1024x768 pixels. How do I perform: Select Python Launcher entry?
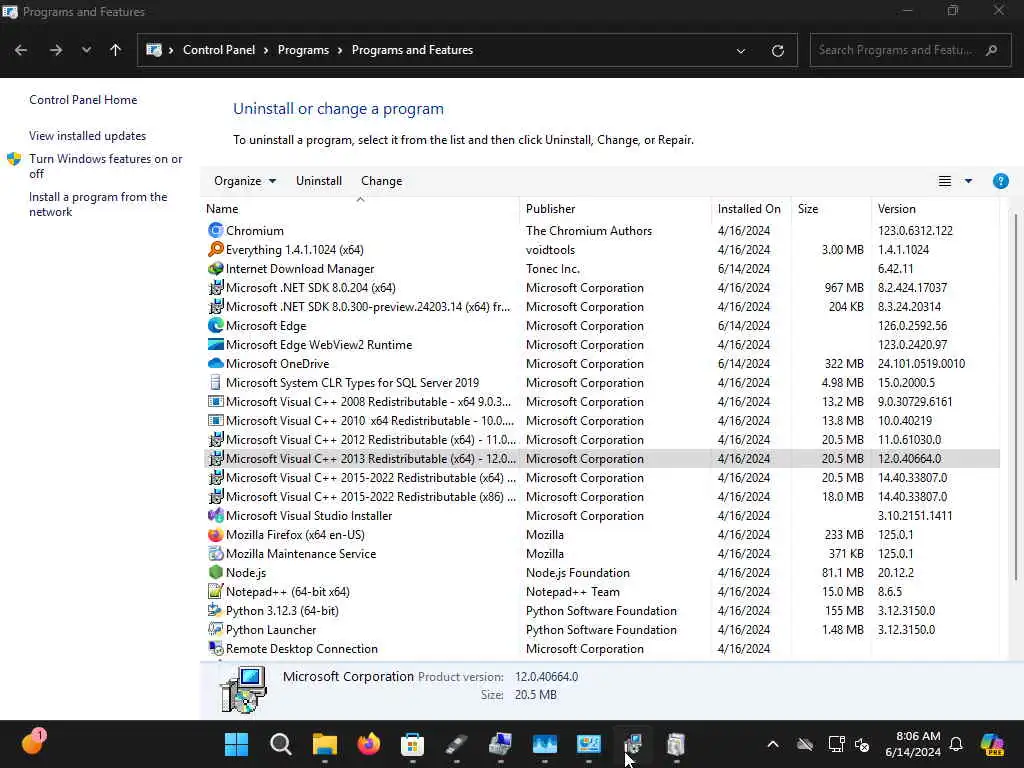pyautogui.click(x=601, y=630)
